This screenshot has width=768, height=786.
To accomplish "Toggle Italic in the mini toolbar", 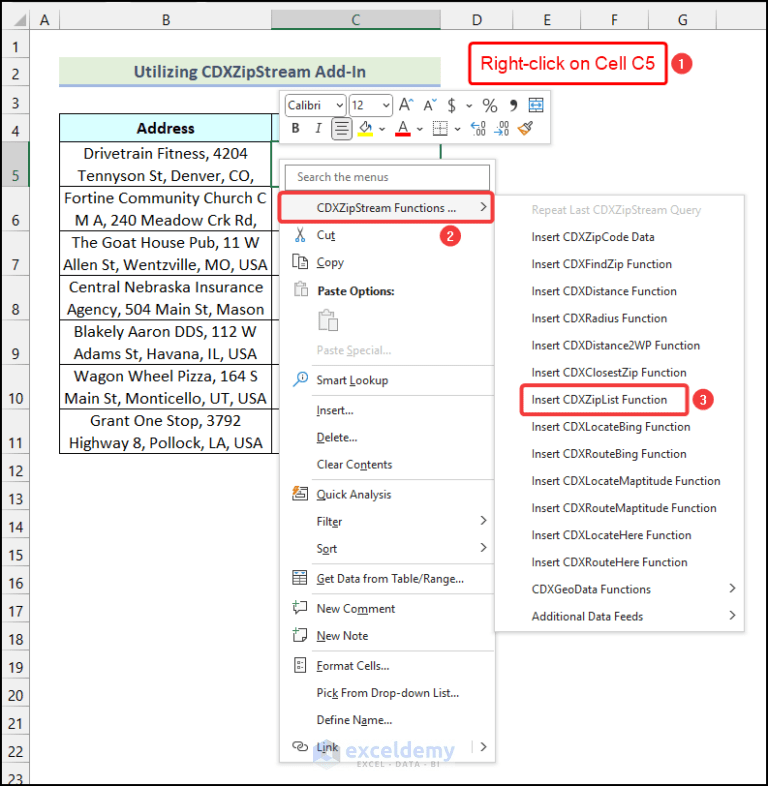I will (318, 128).
